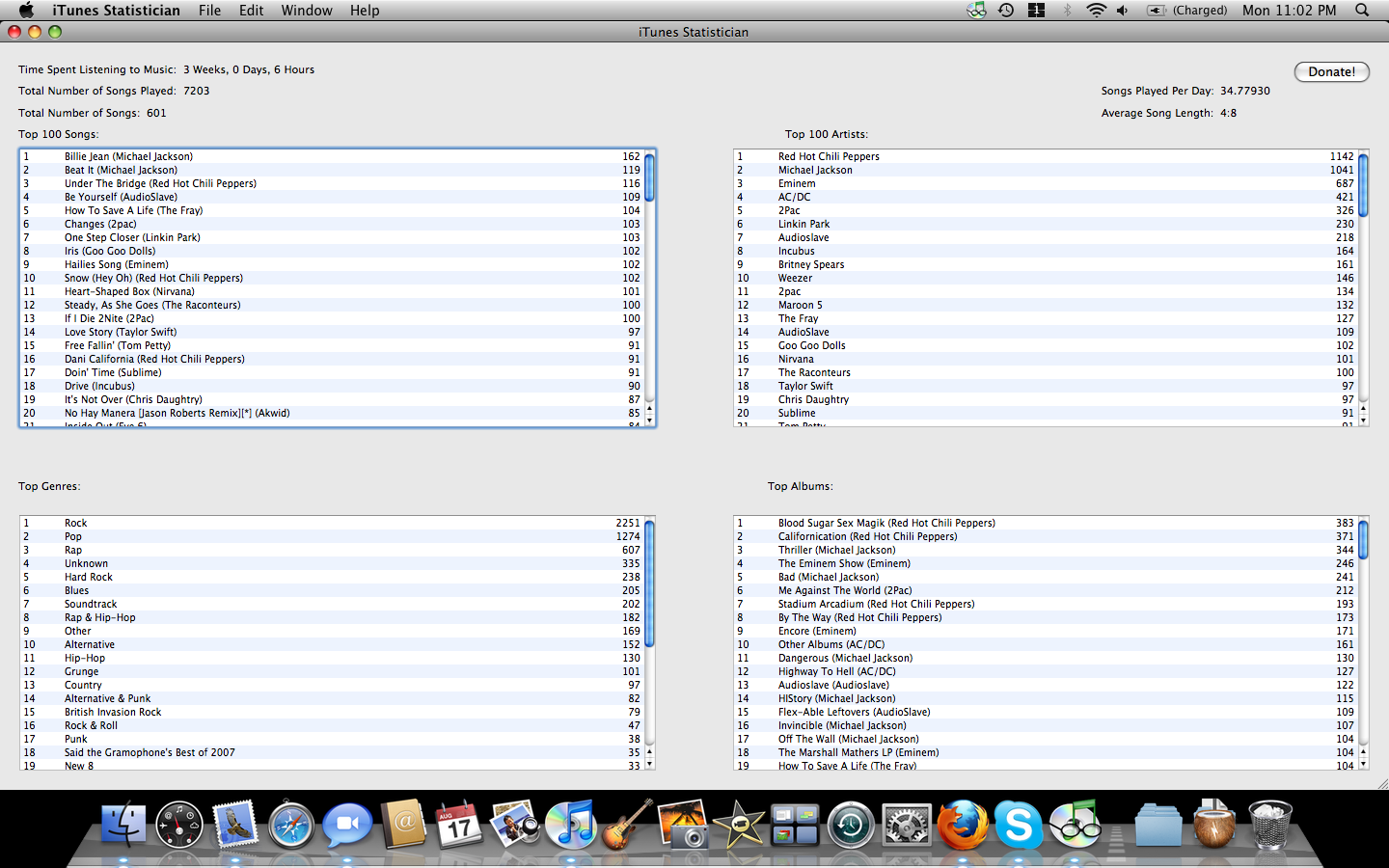This screenshot has height=868, width=1389.
Task: Open Time Machine menu bar icon
Action: tap(1006, 10)
